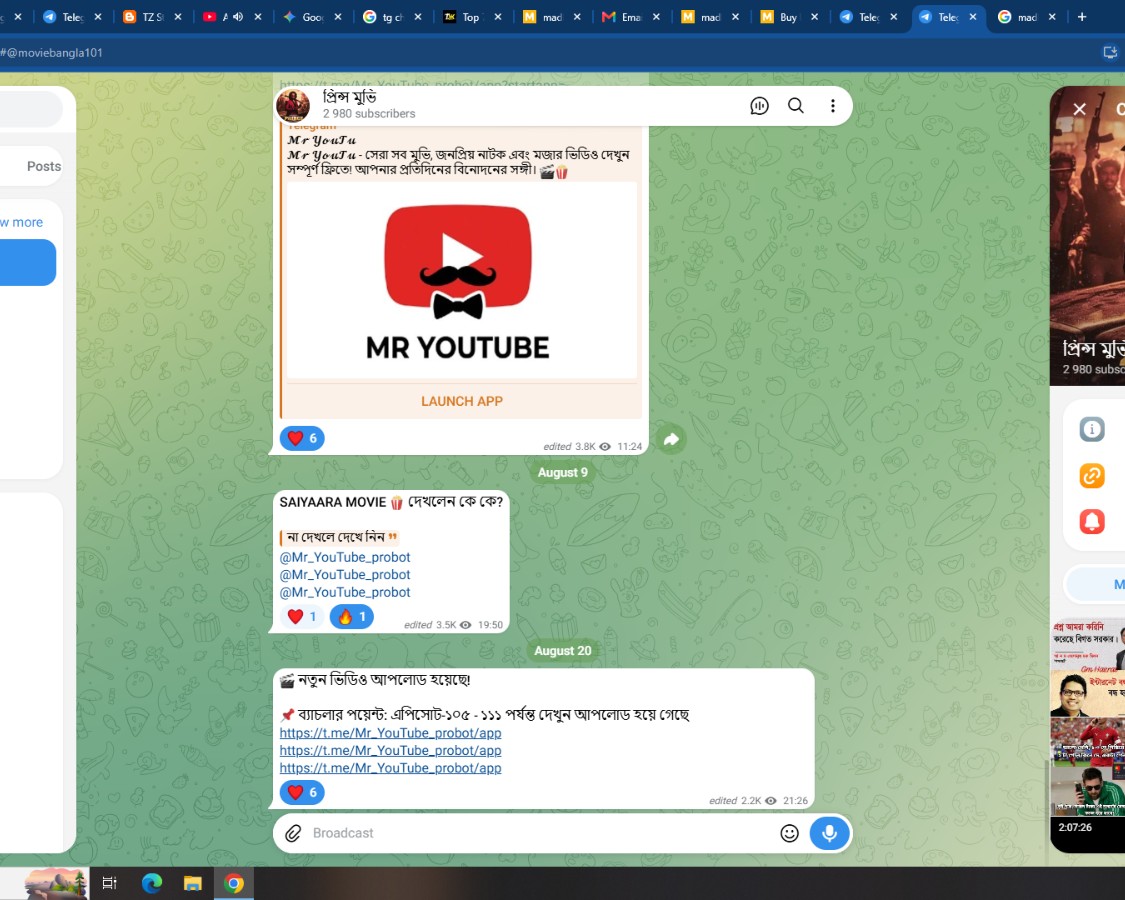Toggle notifications with the red bell icon
Screen dimensions: 1125x900
point(1092,522)
